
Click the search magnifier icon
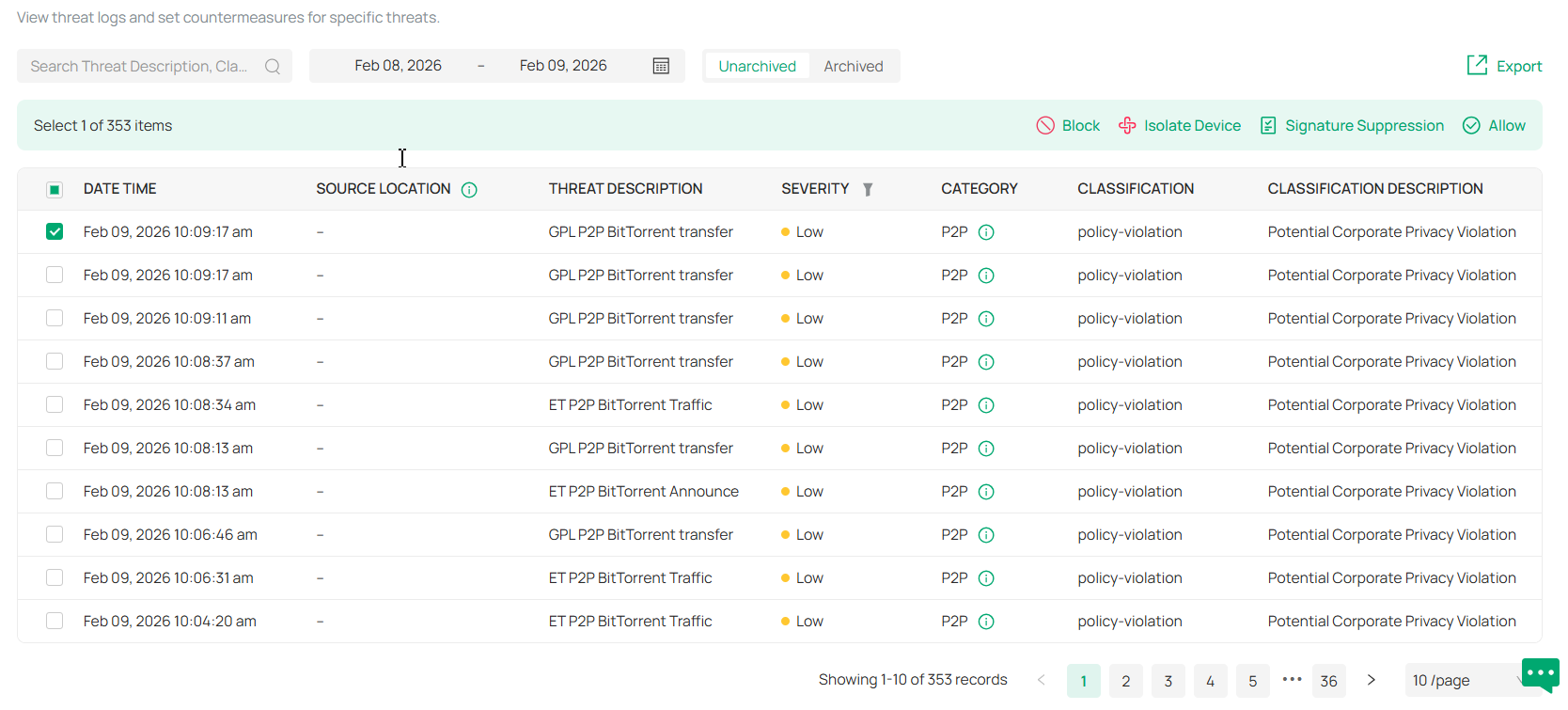[273, 67]
